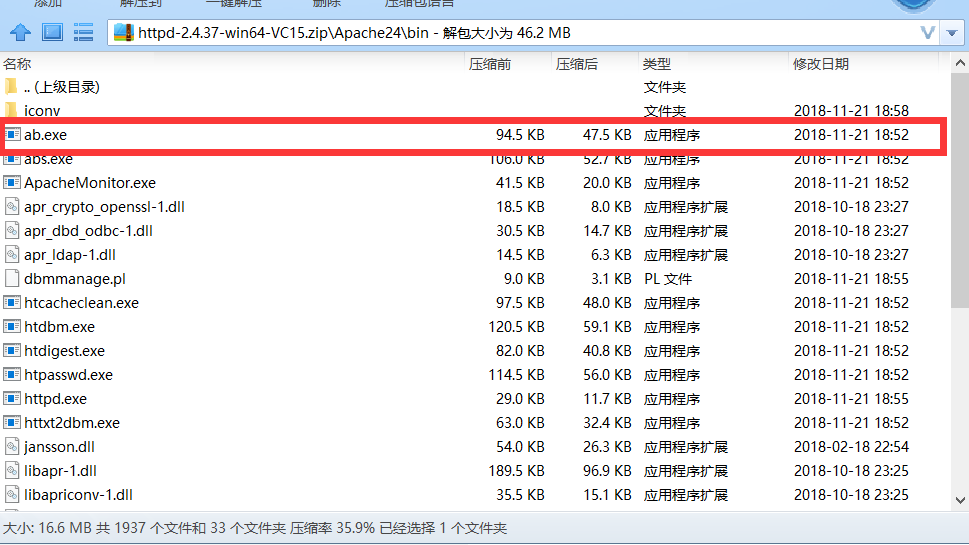This screenshot has height=545, width=969.
Task: Sort by 压缩后 column header
Action: [x=576, y=64]
